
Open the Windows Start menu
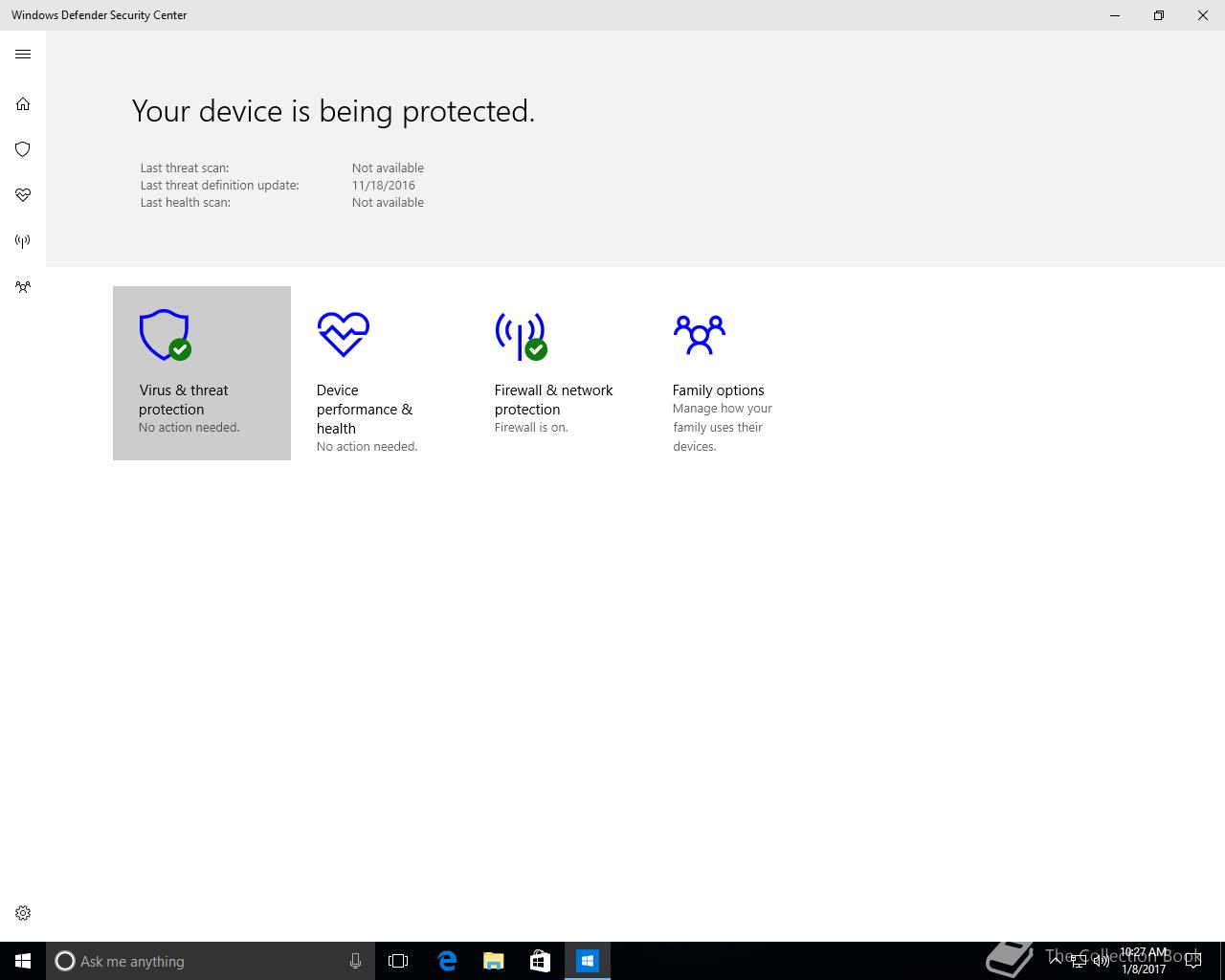click(23, 961)
